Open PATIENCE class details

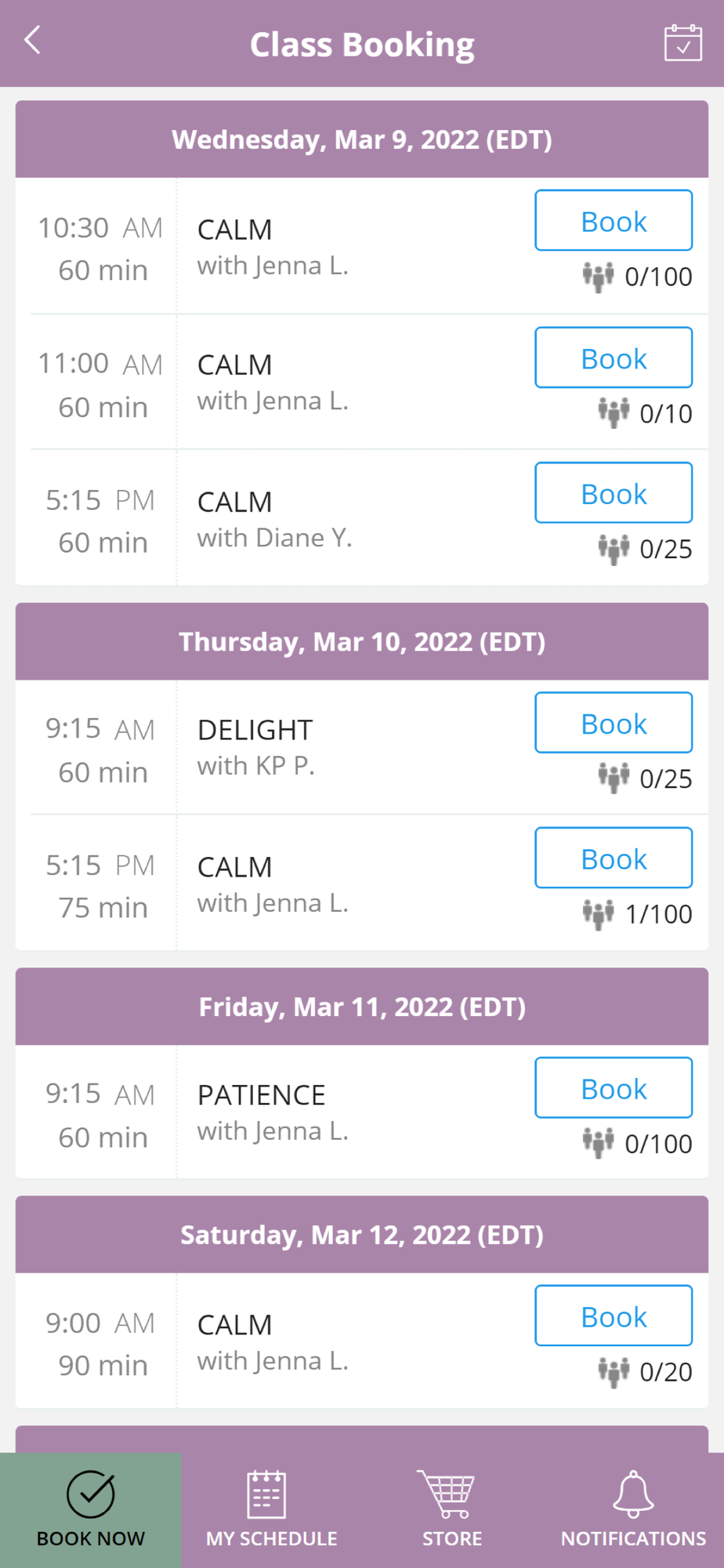[262, 1110]
